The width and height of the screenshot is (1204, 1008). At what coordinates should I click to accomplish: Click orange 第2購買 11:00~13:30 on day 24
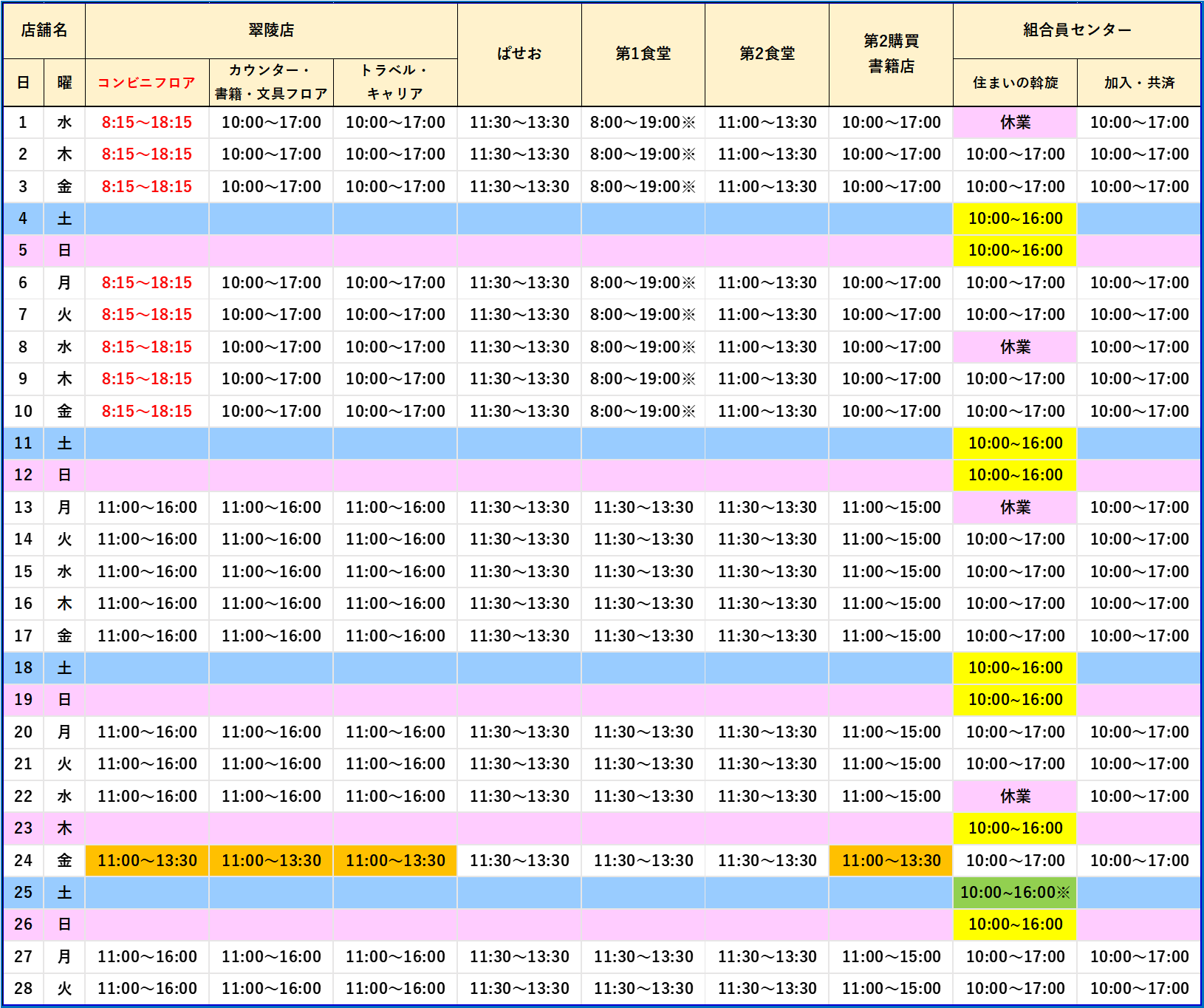coord(892,861)
